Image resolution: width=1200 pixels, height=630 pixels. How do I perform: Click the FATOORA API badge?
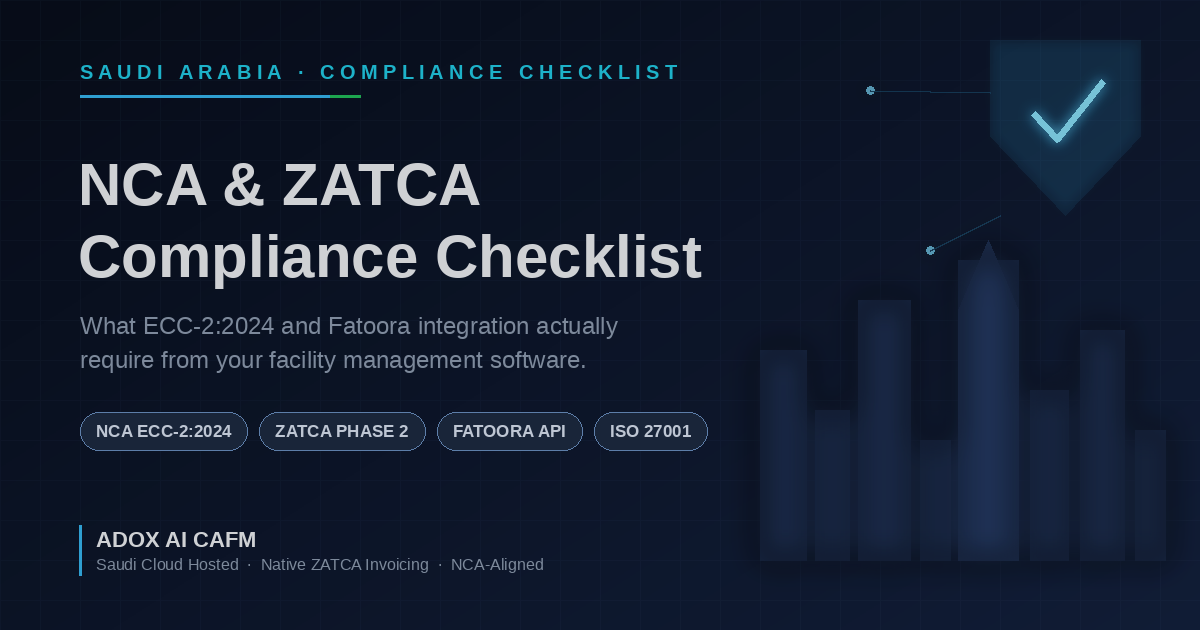click(x=510, y=431)
